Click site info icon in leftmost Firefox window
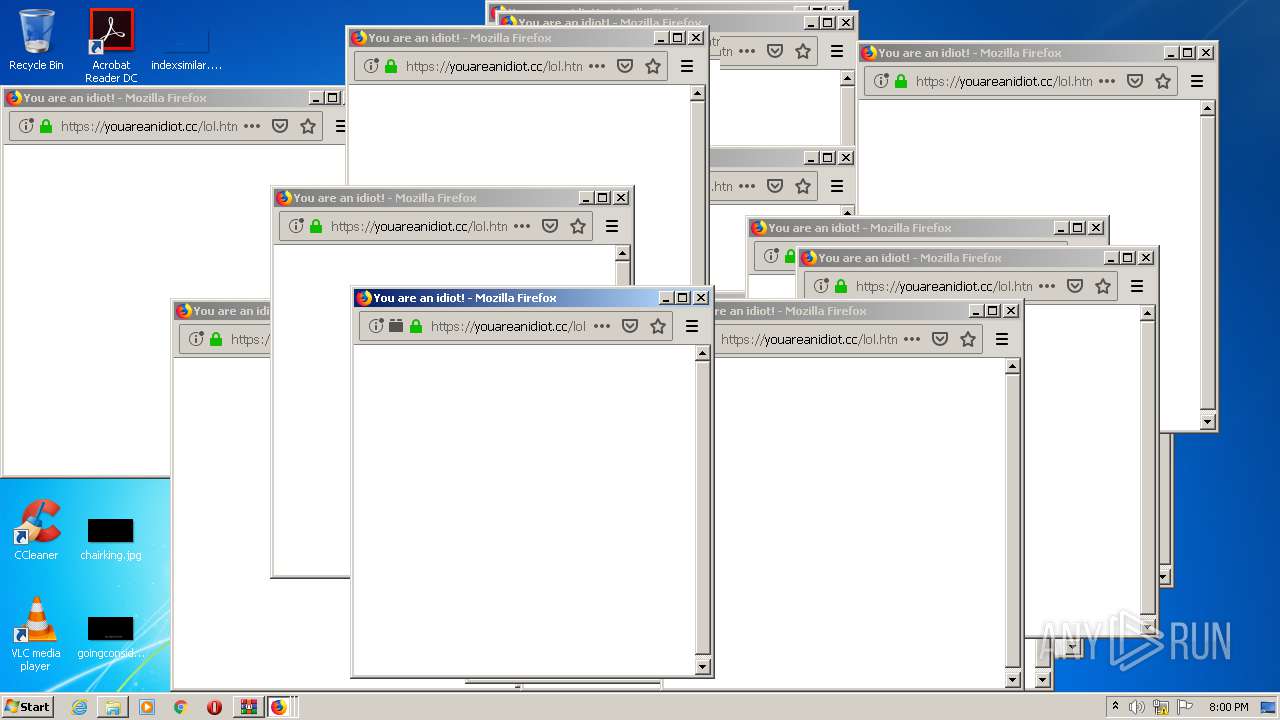Screen dimensions: 1280x720 pos(26,126)
